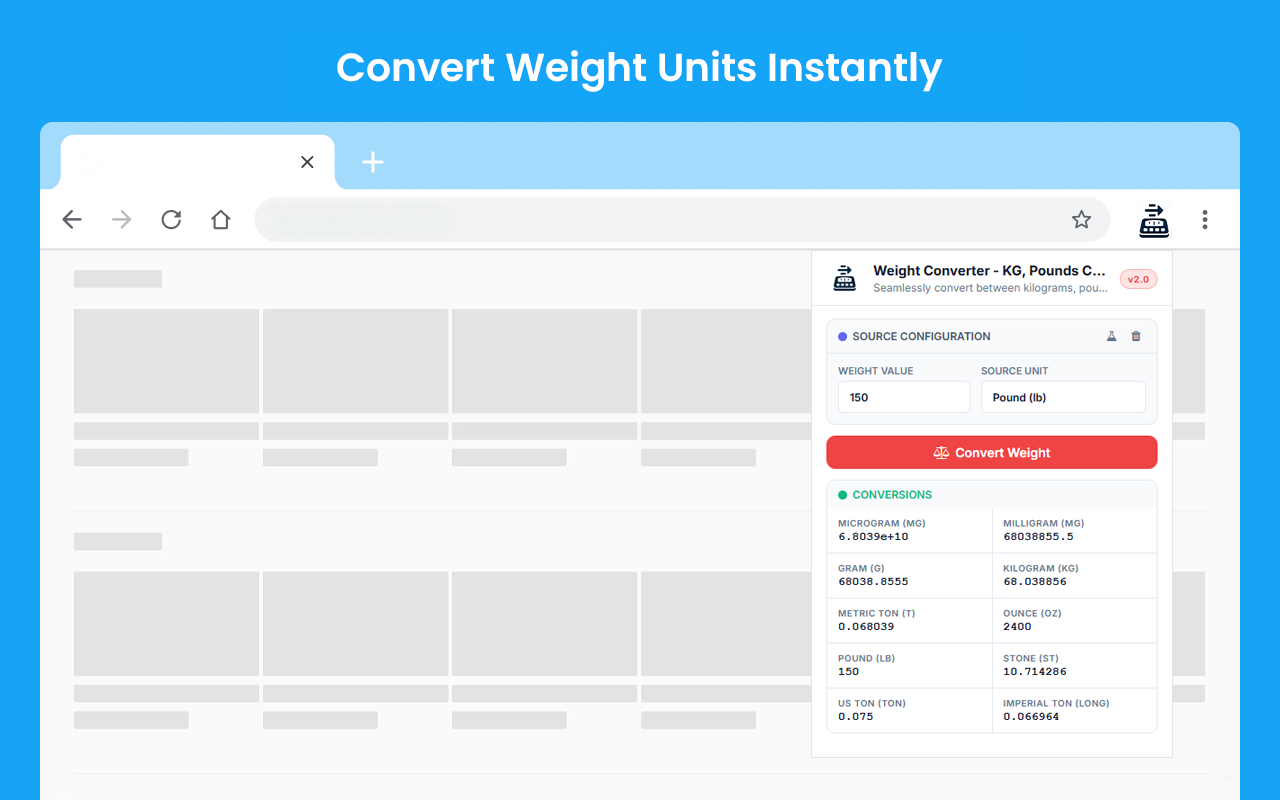Open the browser three-dot menu

tap(1205, 220)
